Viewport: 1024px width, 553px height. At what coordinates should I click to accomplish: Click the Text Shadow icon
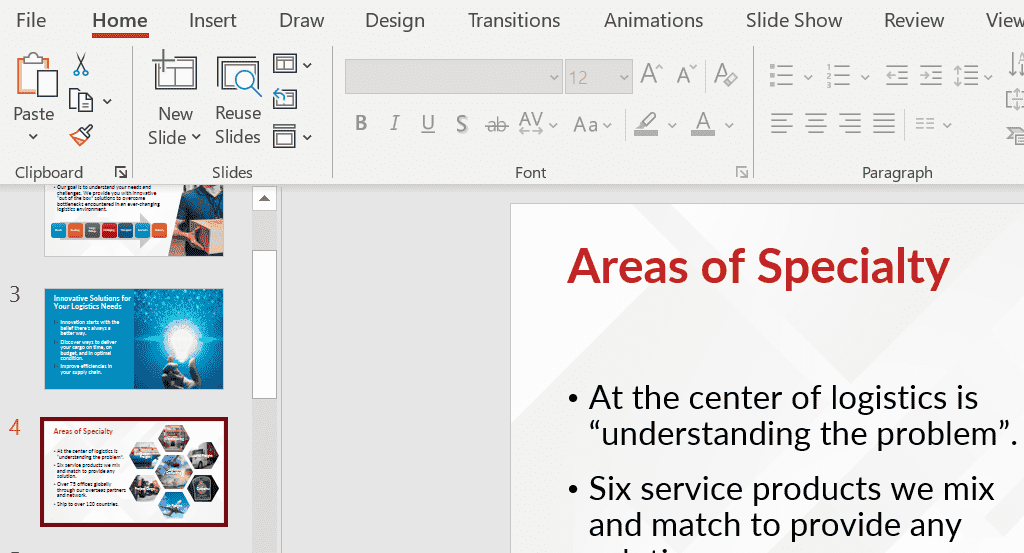(x=461, y=125)
